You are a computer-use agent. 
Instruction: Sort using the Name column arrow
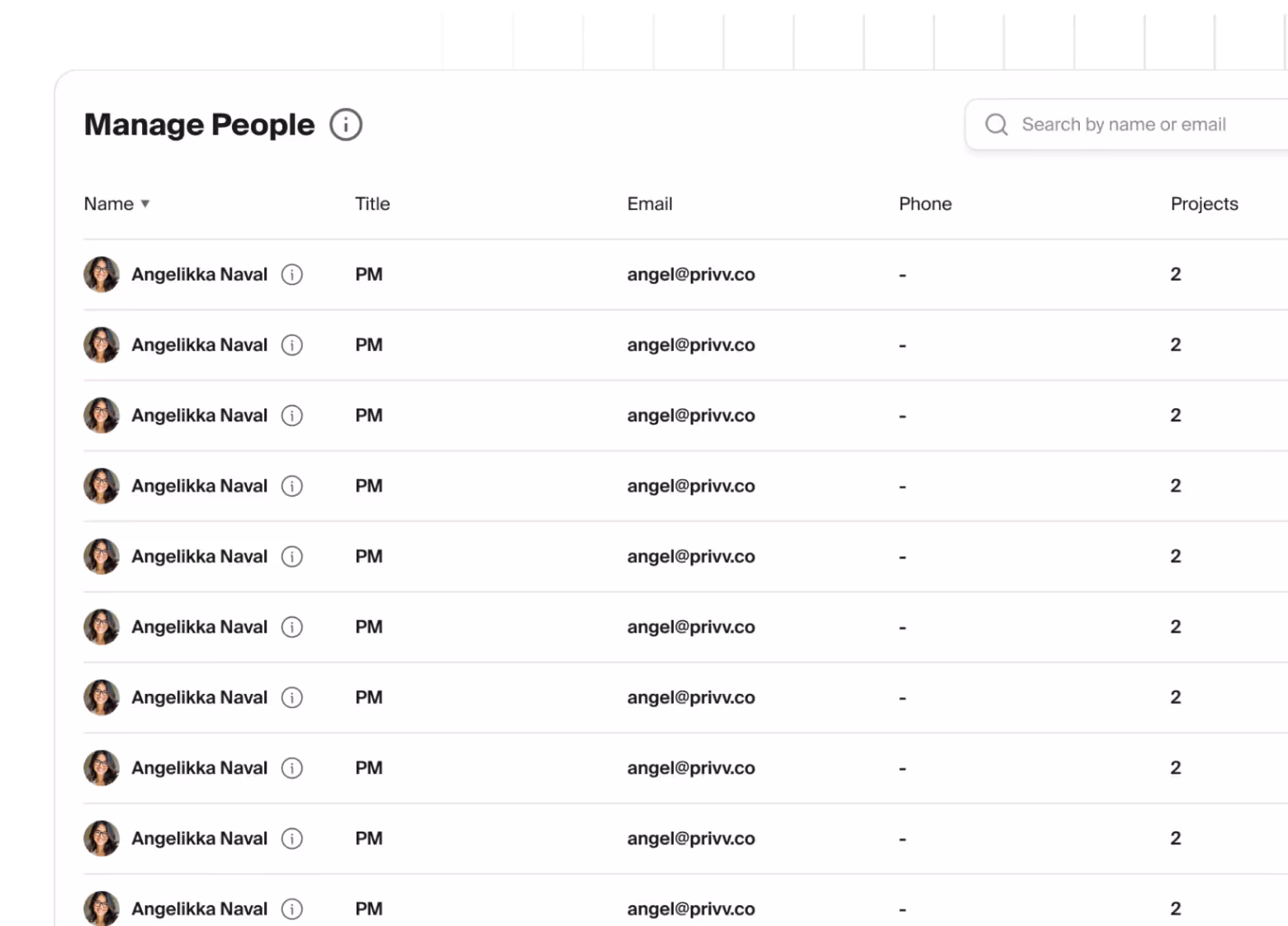(x=145, y=204)
